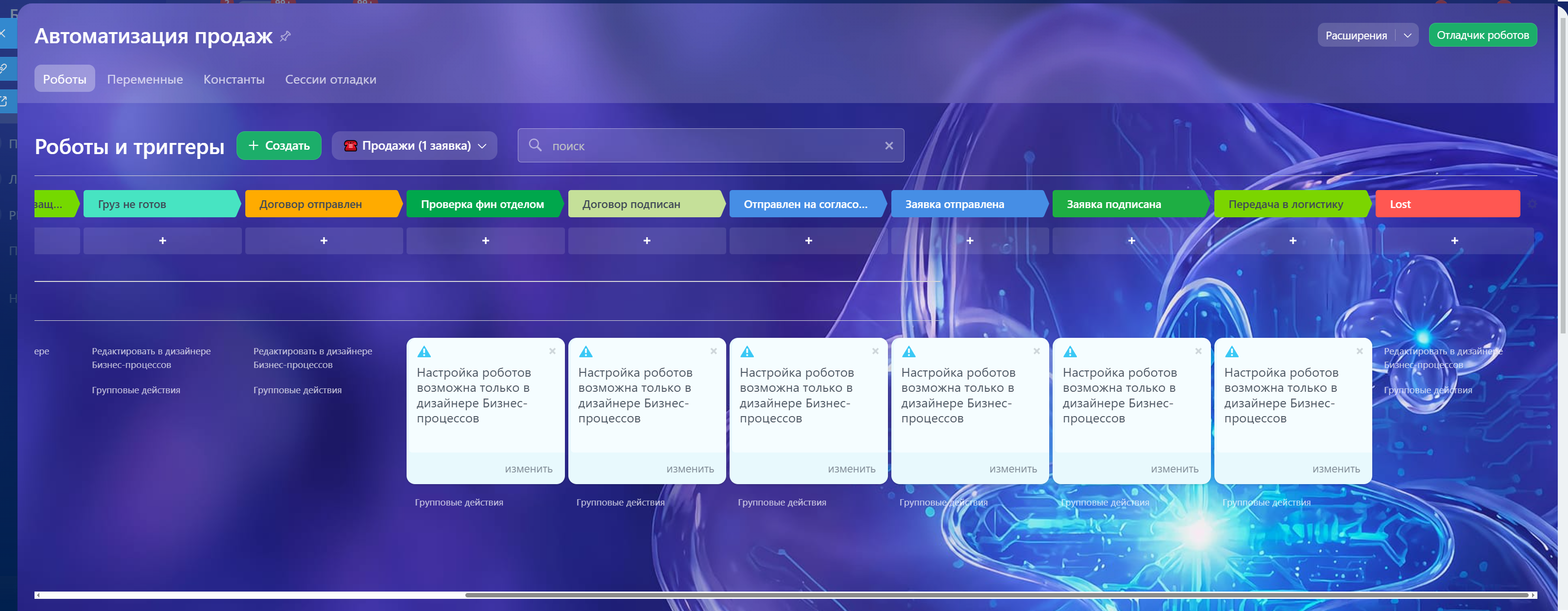Select the blue Заявка отправлена stage header

point(969,204)
